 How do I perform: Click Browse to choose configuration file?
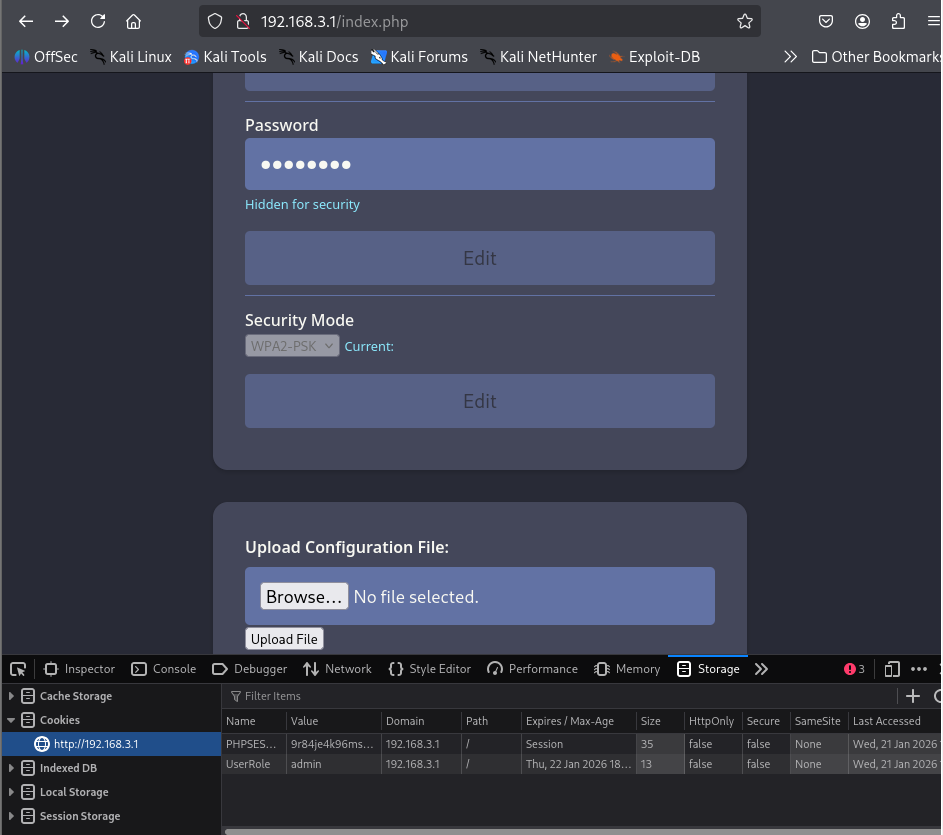tap(304, 596)
